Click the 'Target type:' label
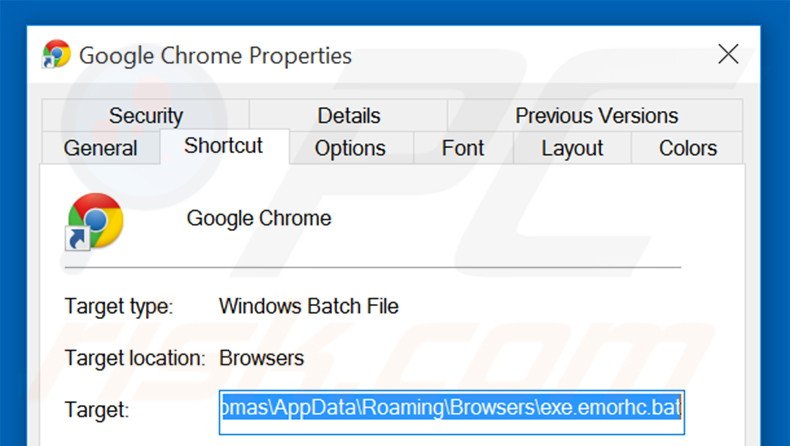790x446 pixels. pos(119,306)
